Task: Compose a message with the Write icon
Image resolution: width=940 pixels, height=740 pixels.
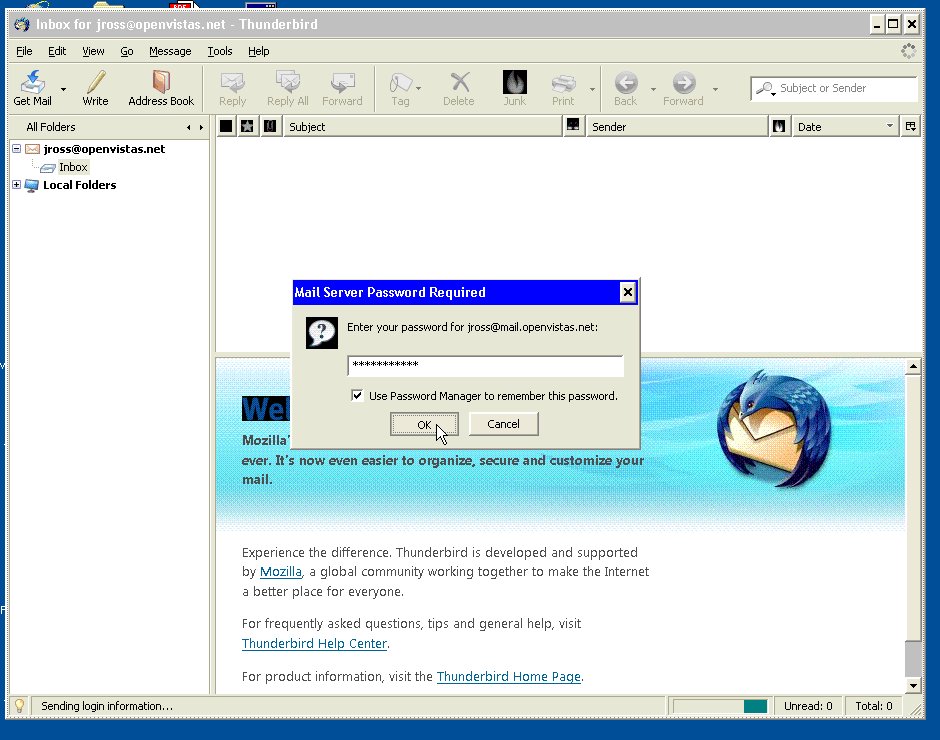Action: coord(95,82)
